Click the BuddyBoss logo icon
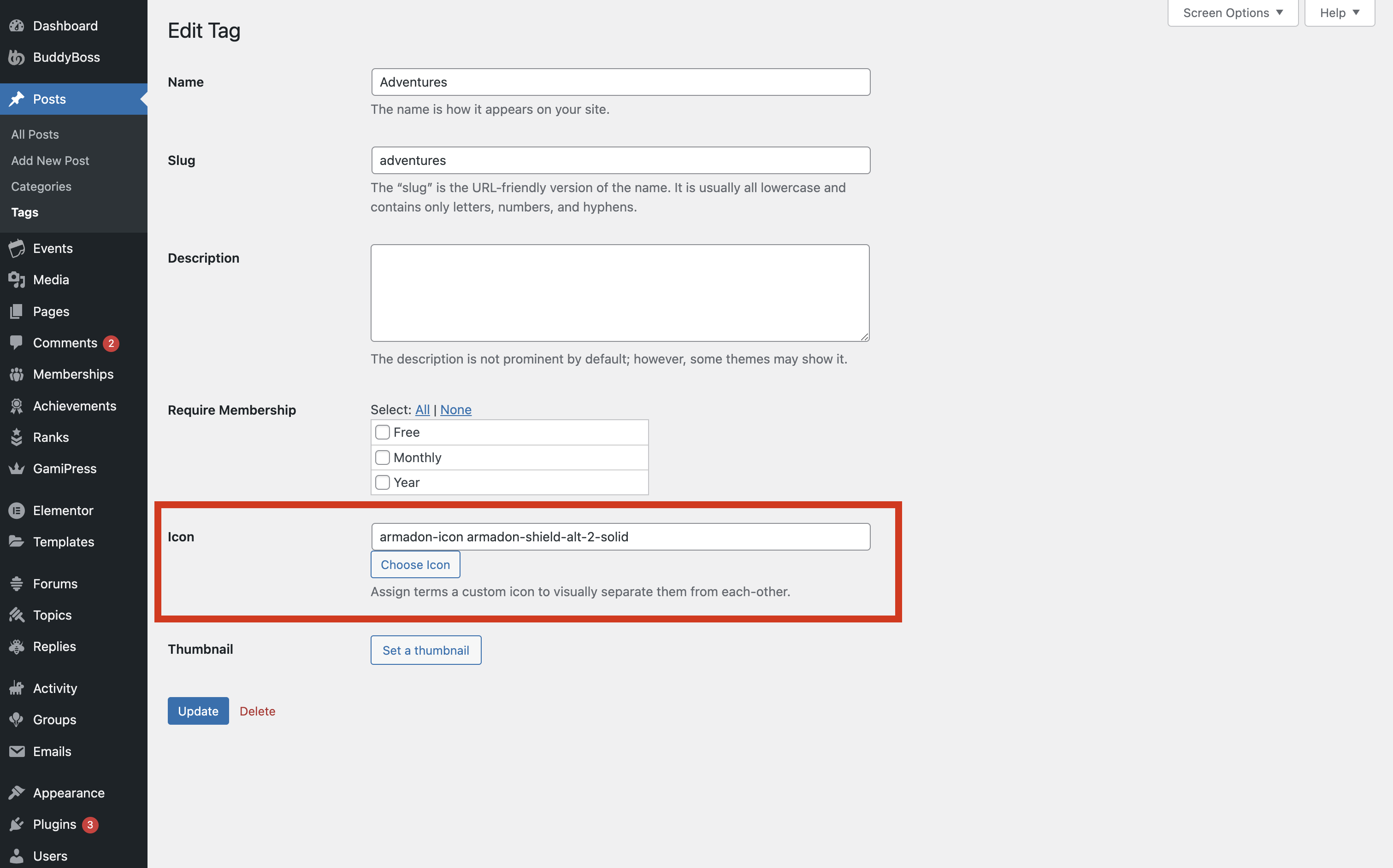Viewport: 1393px width, 868px height. coord(17,58)
